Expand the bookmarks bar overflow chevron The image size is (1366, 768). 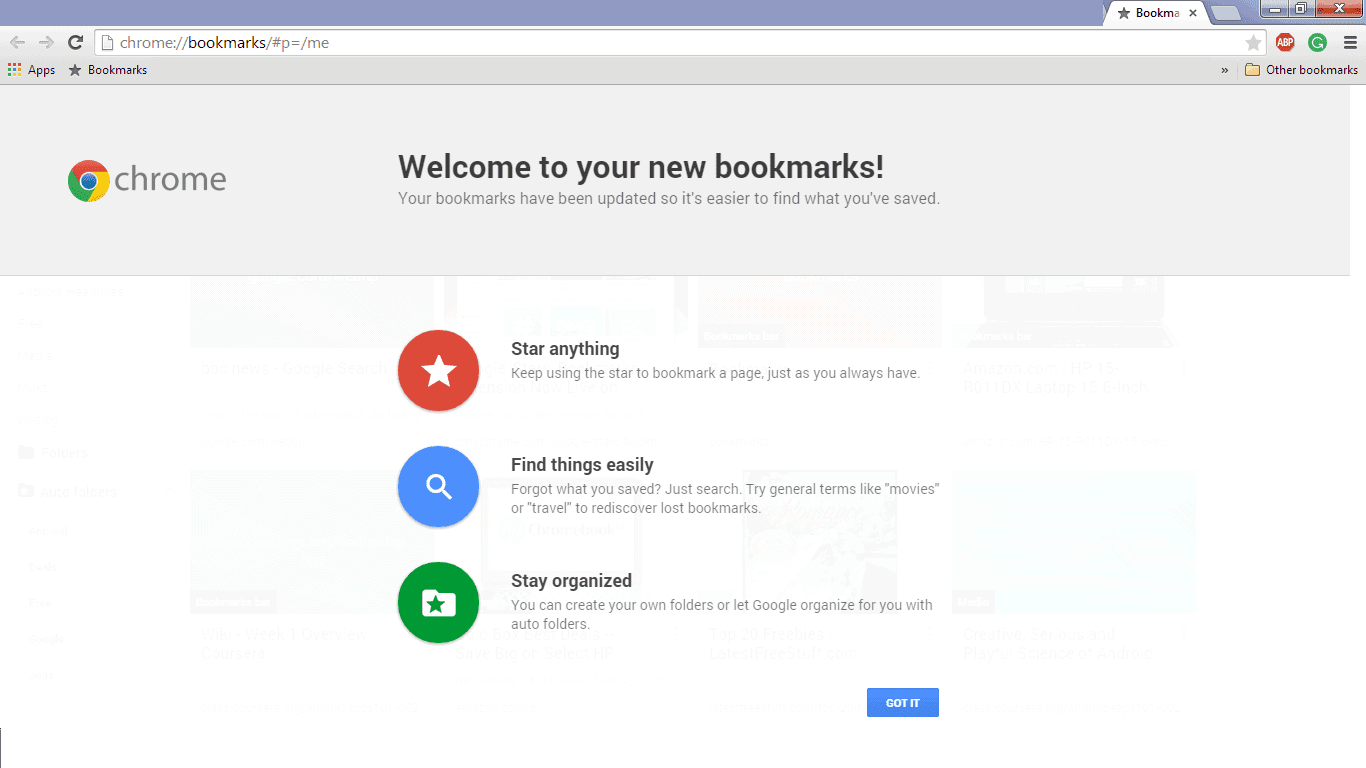(1225, 70)
